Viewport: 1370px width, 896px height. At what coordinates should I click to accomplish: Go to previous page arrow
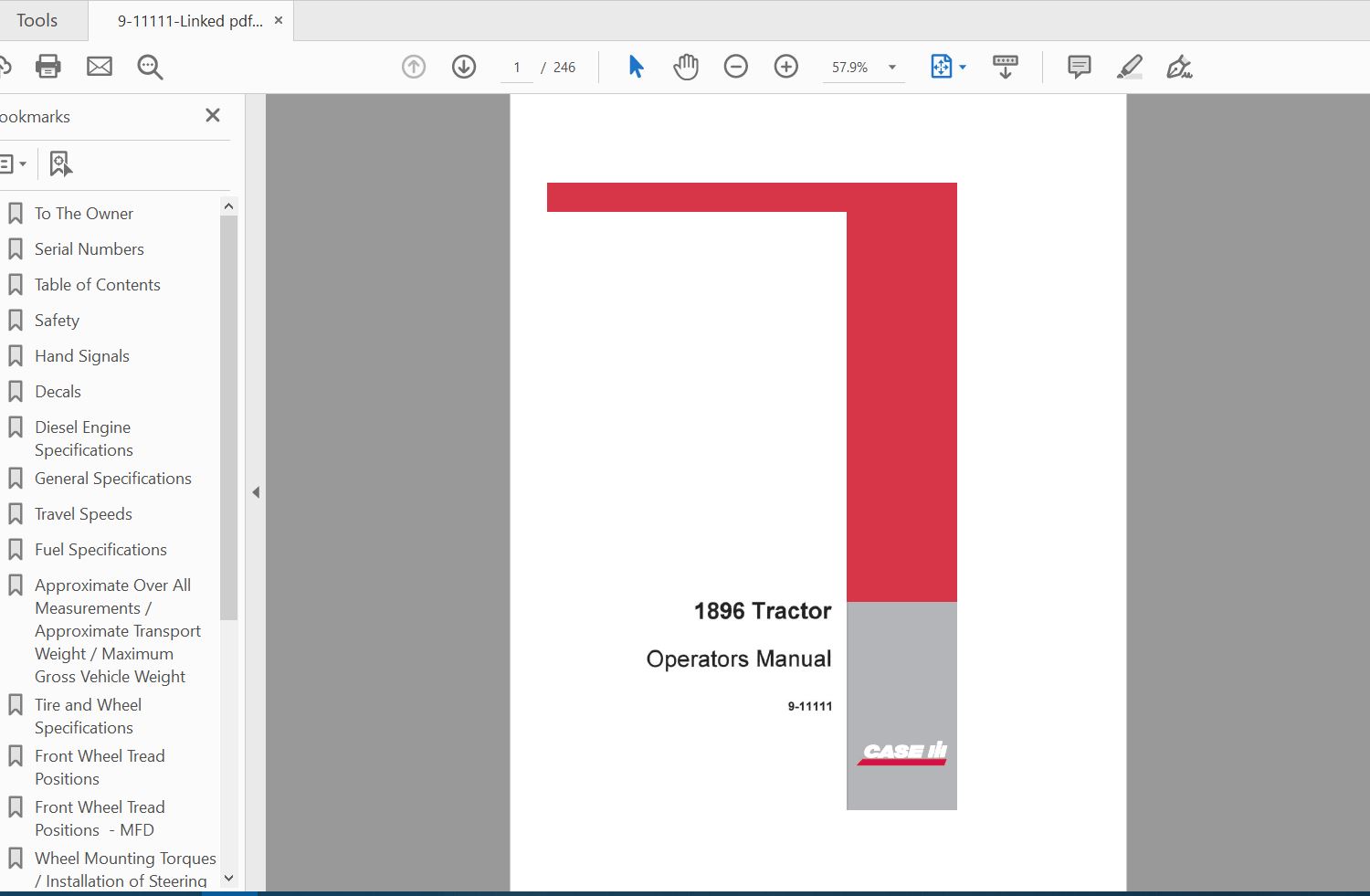414,67
